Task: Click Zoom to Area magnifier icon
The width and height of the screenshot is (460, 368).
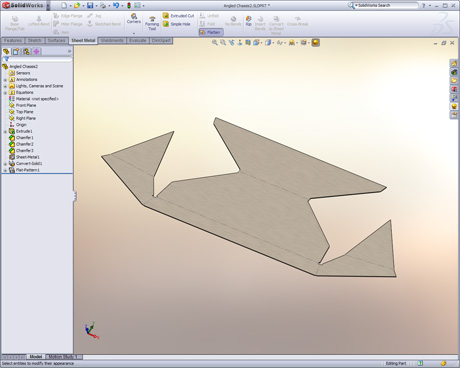Action: pos(223,42)
